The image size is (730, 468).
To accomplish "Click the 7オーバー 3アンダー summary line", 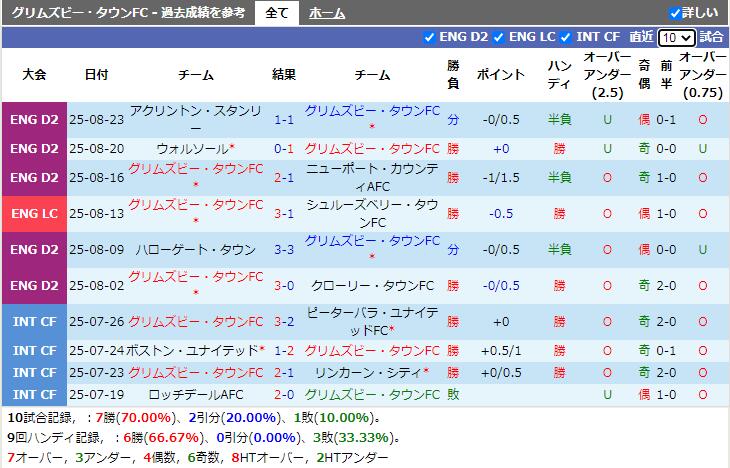I will pyautogui.click(x=197, y=457).
